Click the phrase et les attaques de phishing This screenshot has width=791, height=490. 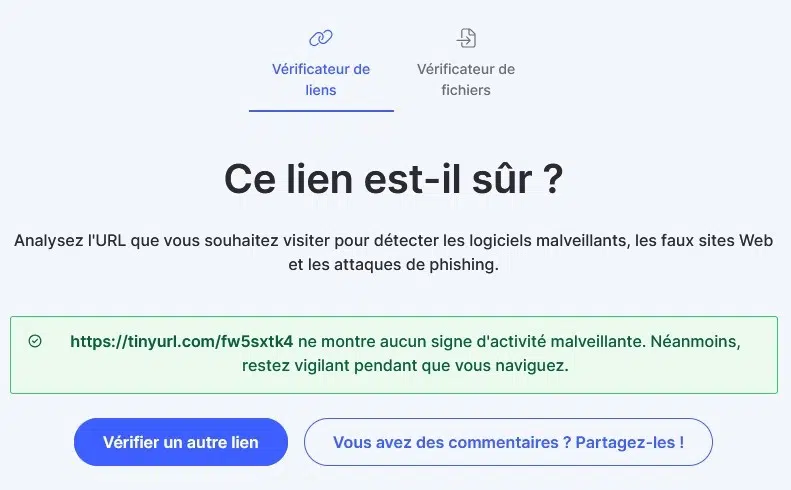393,266
